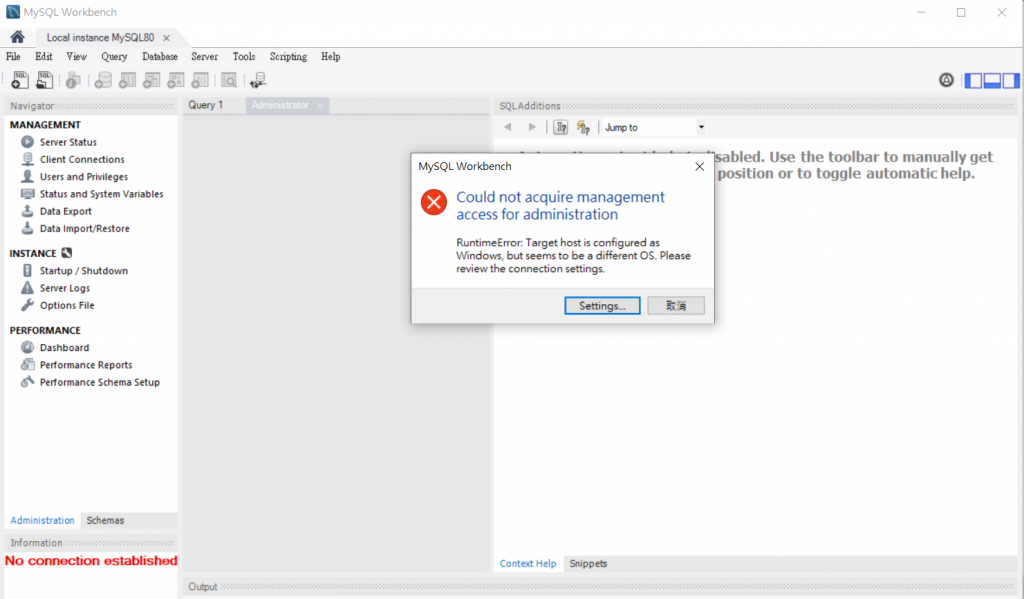Screen dimensions: 1024x599
Task: Open the View menu
Action: [76, 57]
